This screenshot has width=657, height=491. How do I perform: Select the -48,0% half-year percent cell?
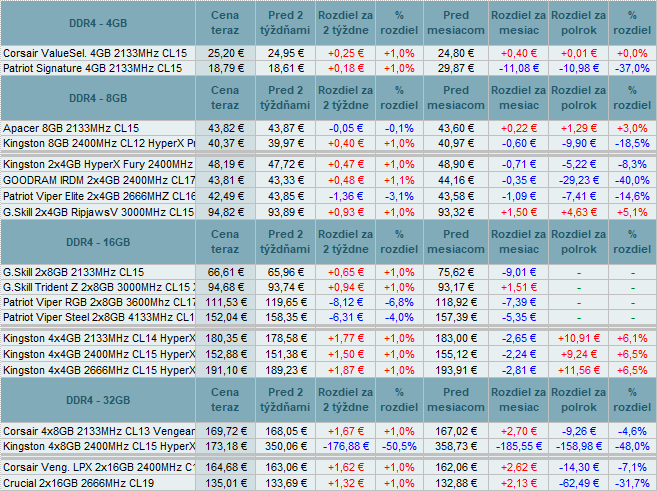632,446
